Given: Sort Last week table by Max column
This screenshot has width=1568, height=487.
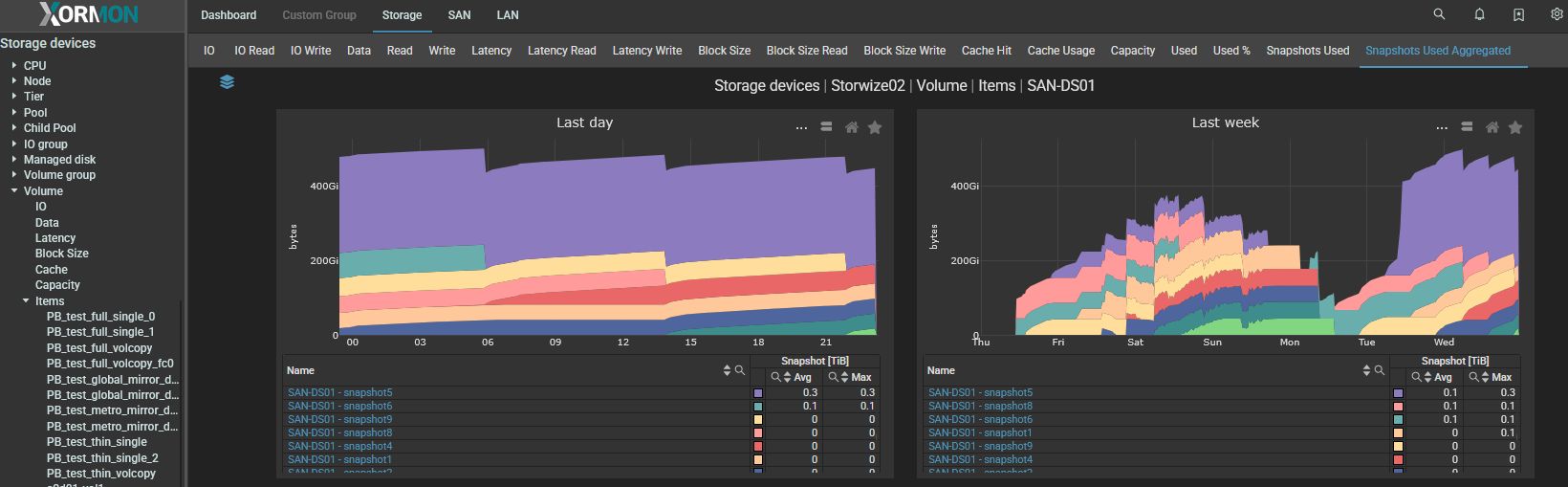Looking at the screenshot, I should (1486, 377).
